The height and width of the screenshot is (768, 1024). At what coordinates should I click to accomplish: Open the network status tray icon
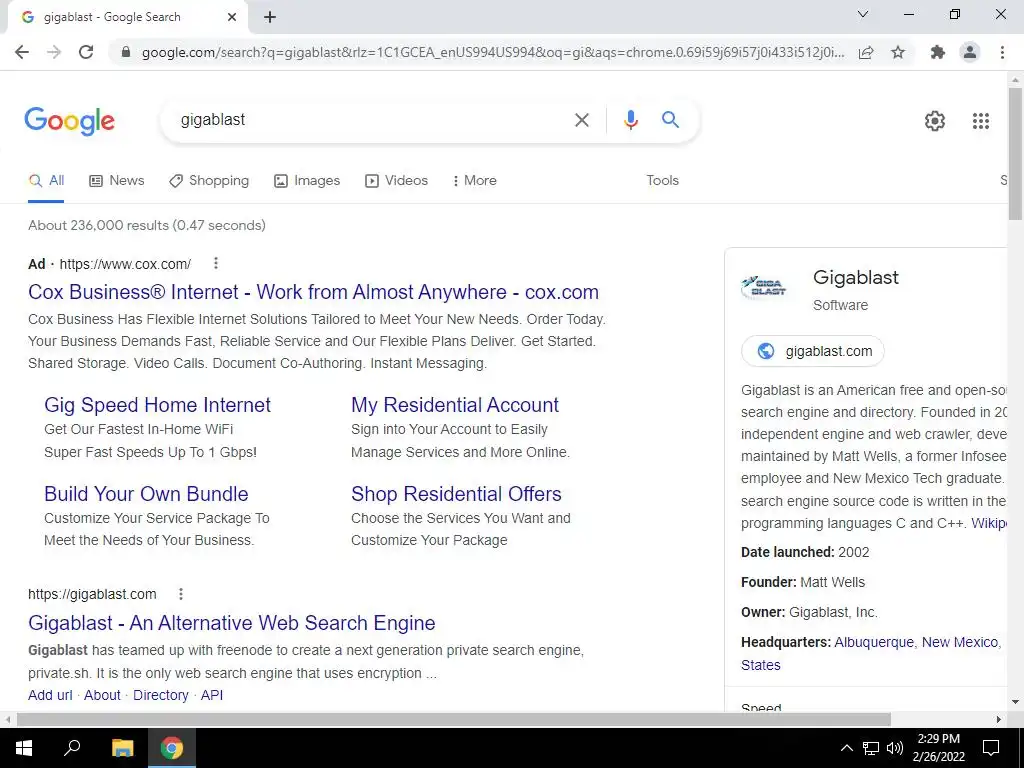pos(871,748)
